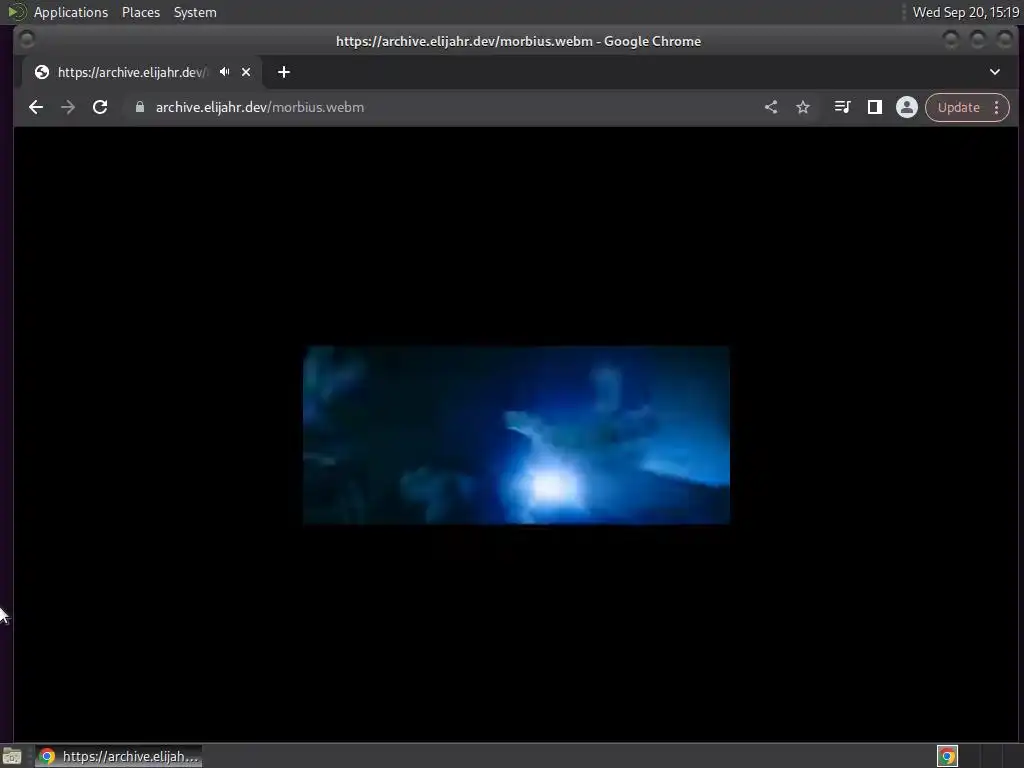Bookmark this tab with star icon

click(803, 107)
